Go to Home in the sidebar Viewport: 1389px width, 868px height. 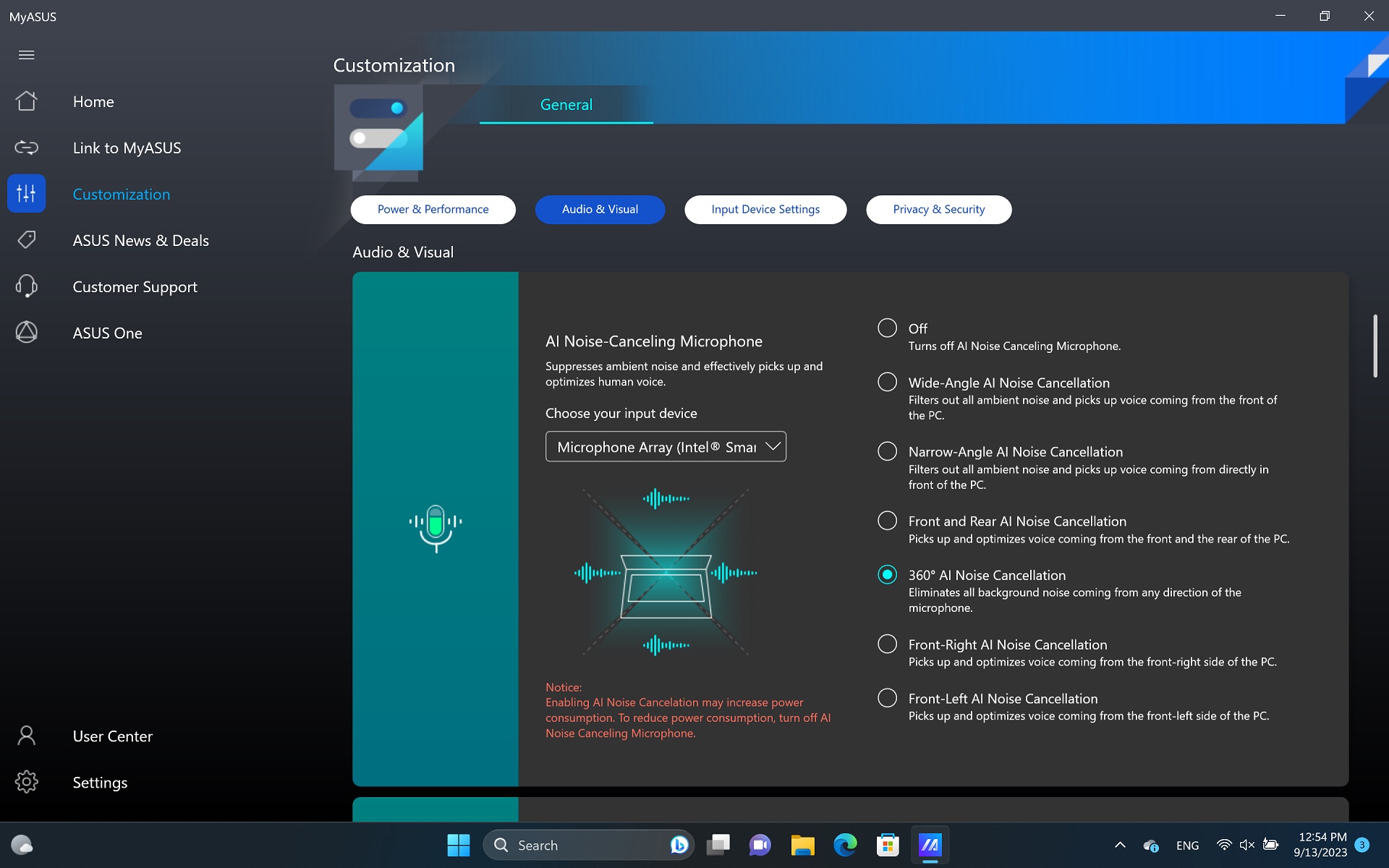tap(93, 102)
